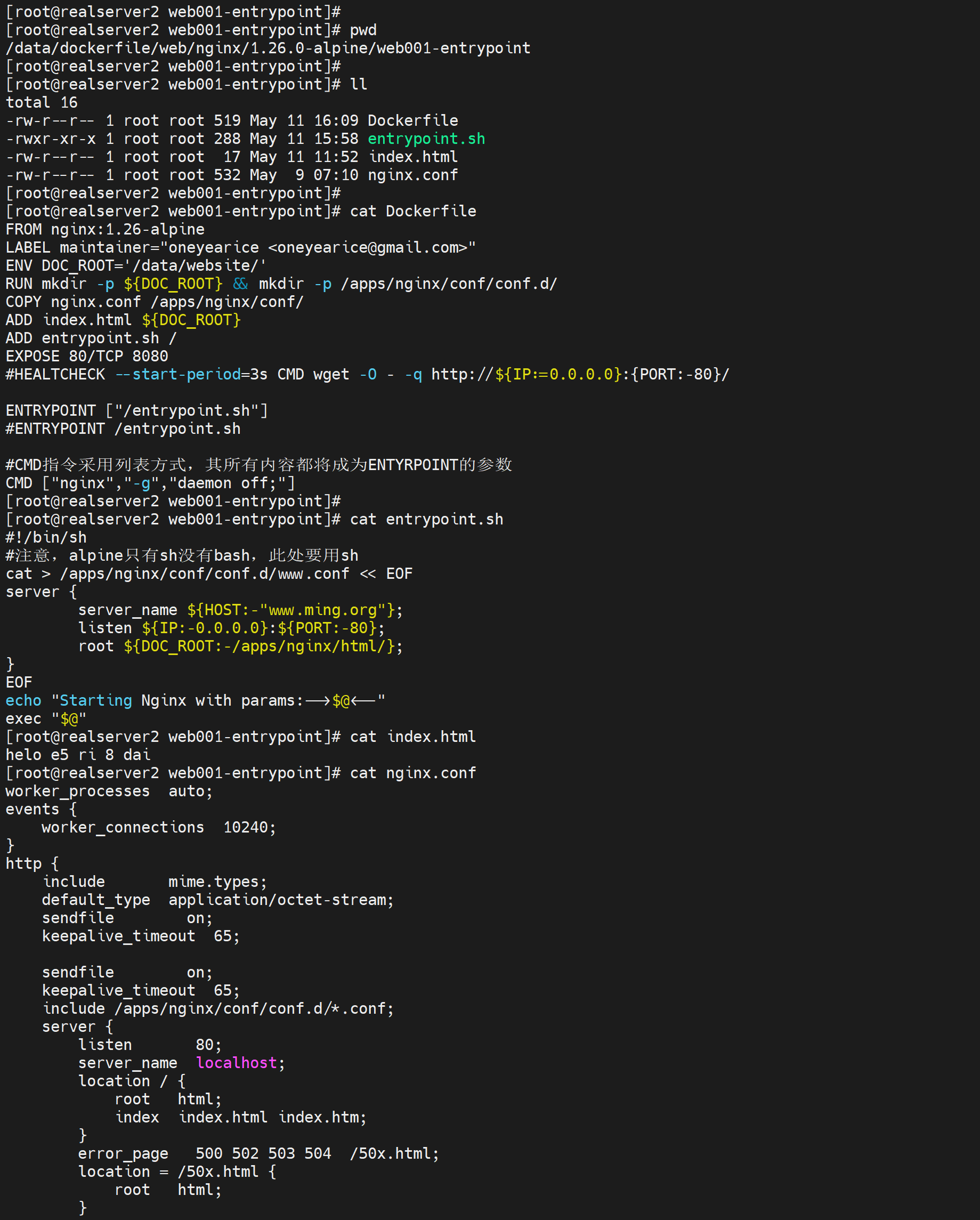Click the error_page 500 502 503 504 line
Viewport: 980px width, 1220px height.
point(258,1153)
